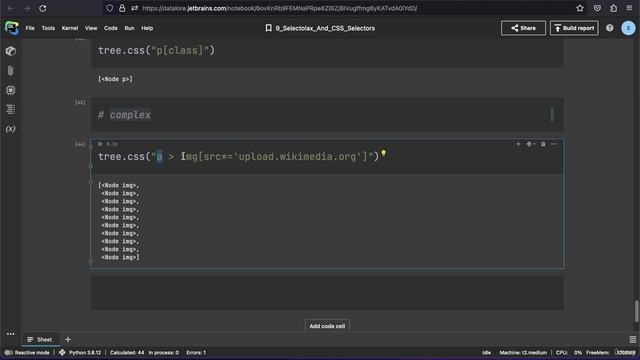Go back in browser history
The height and width of the screenshot is (360, 640).
click(x=11, y=8)
